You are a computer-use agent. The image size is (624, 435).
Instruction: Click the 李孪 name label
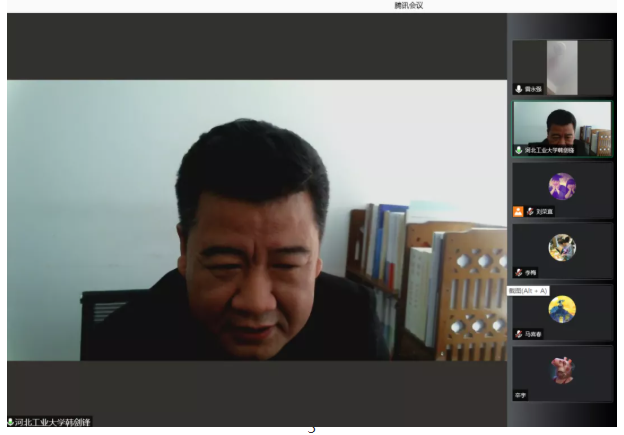tap(521, 395)
